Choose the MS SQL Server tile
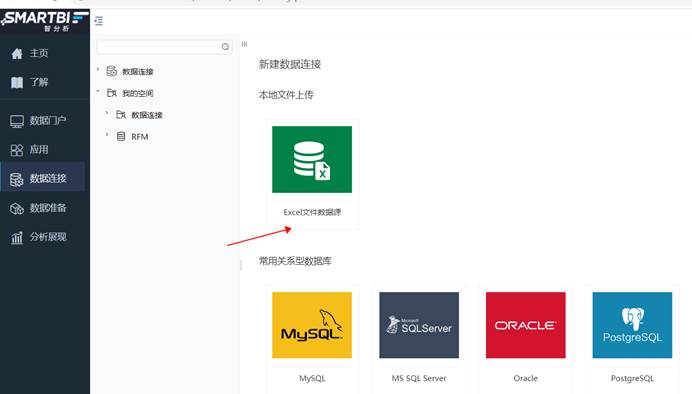The height and width of the screenshot is (394, 692). coord(419,325)
